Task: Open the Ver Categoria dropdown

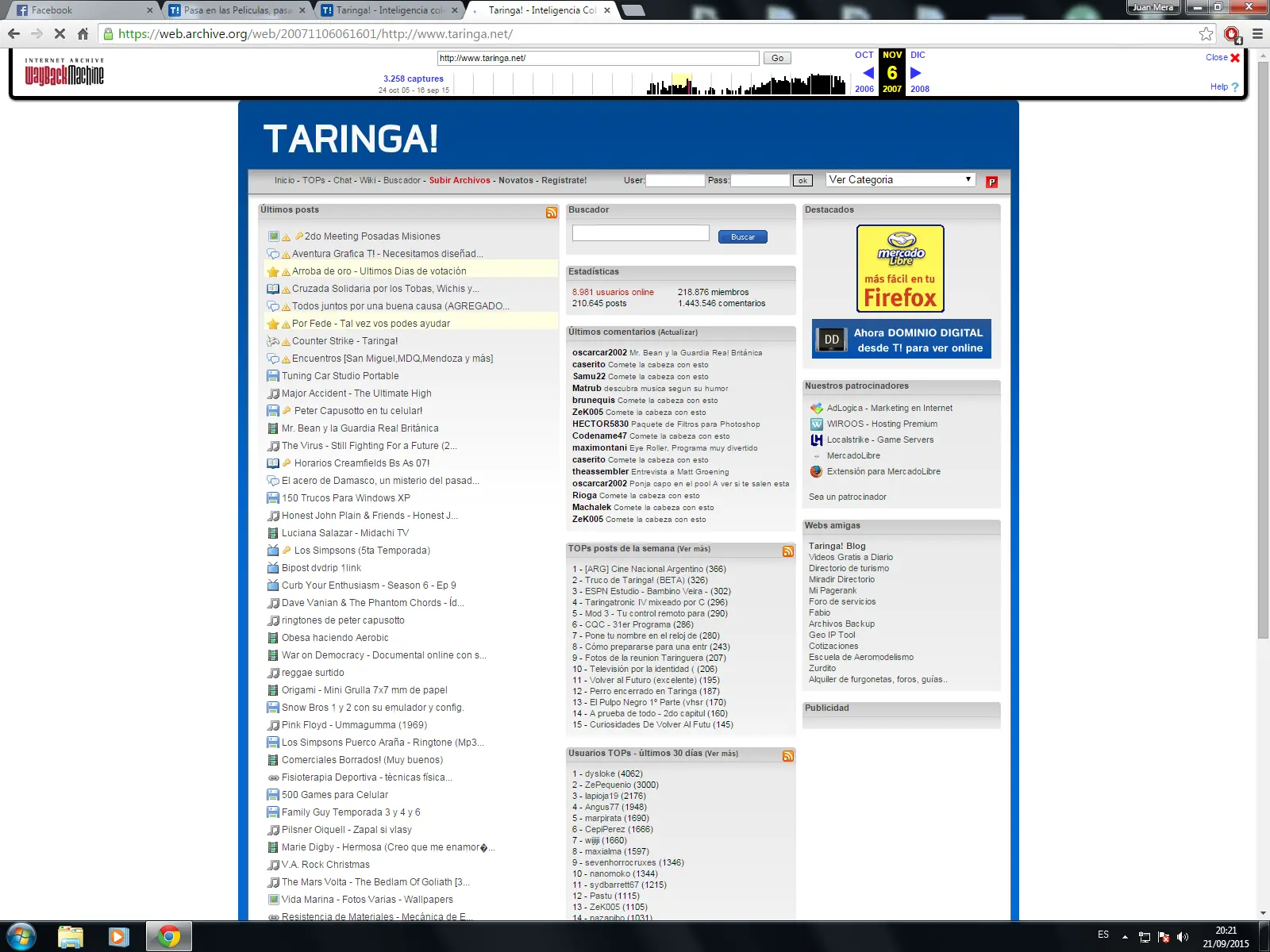Action: point(900,179)
